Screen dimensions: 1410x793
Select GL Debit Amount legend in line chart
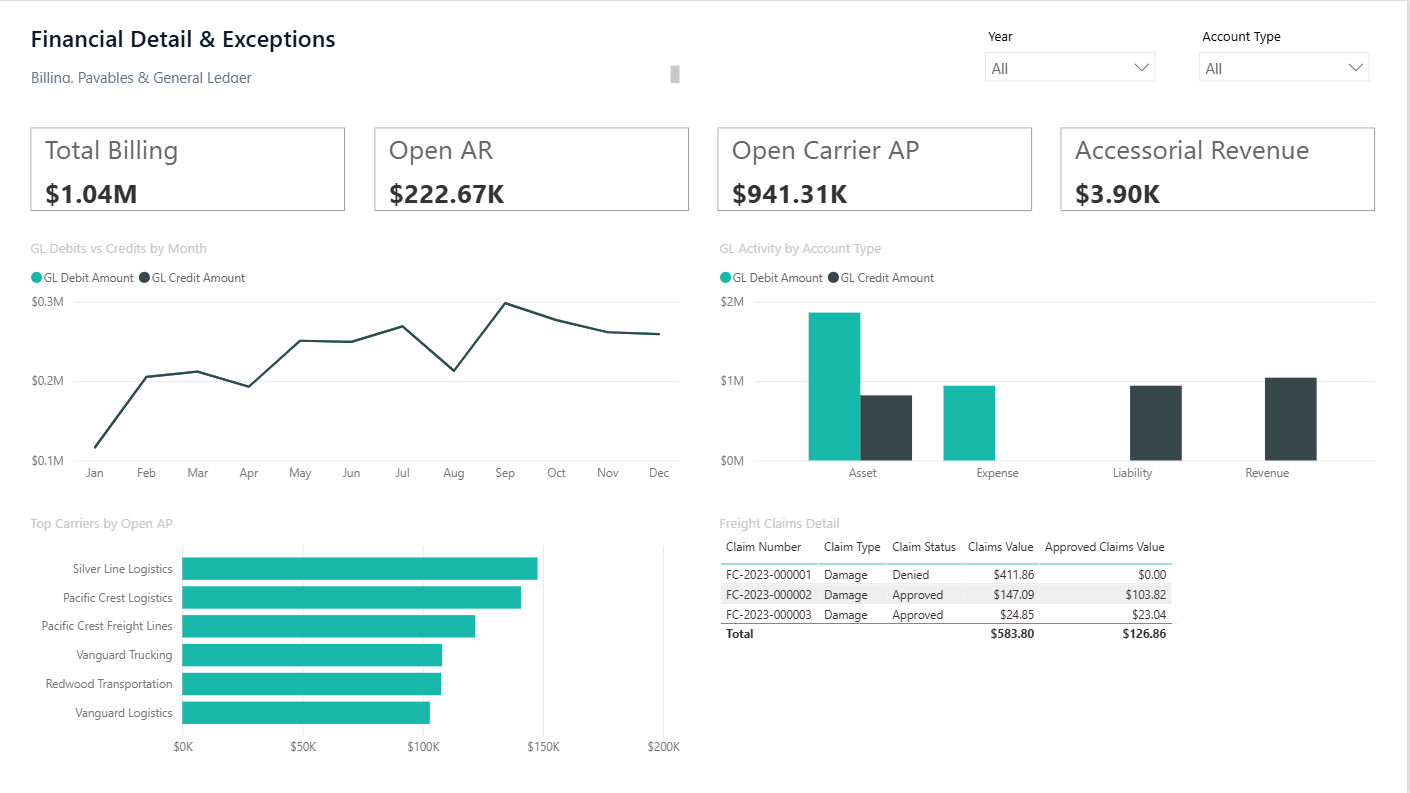click(x=83, y=278)
